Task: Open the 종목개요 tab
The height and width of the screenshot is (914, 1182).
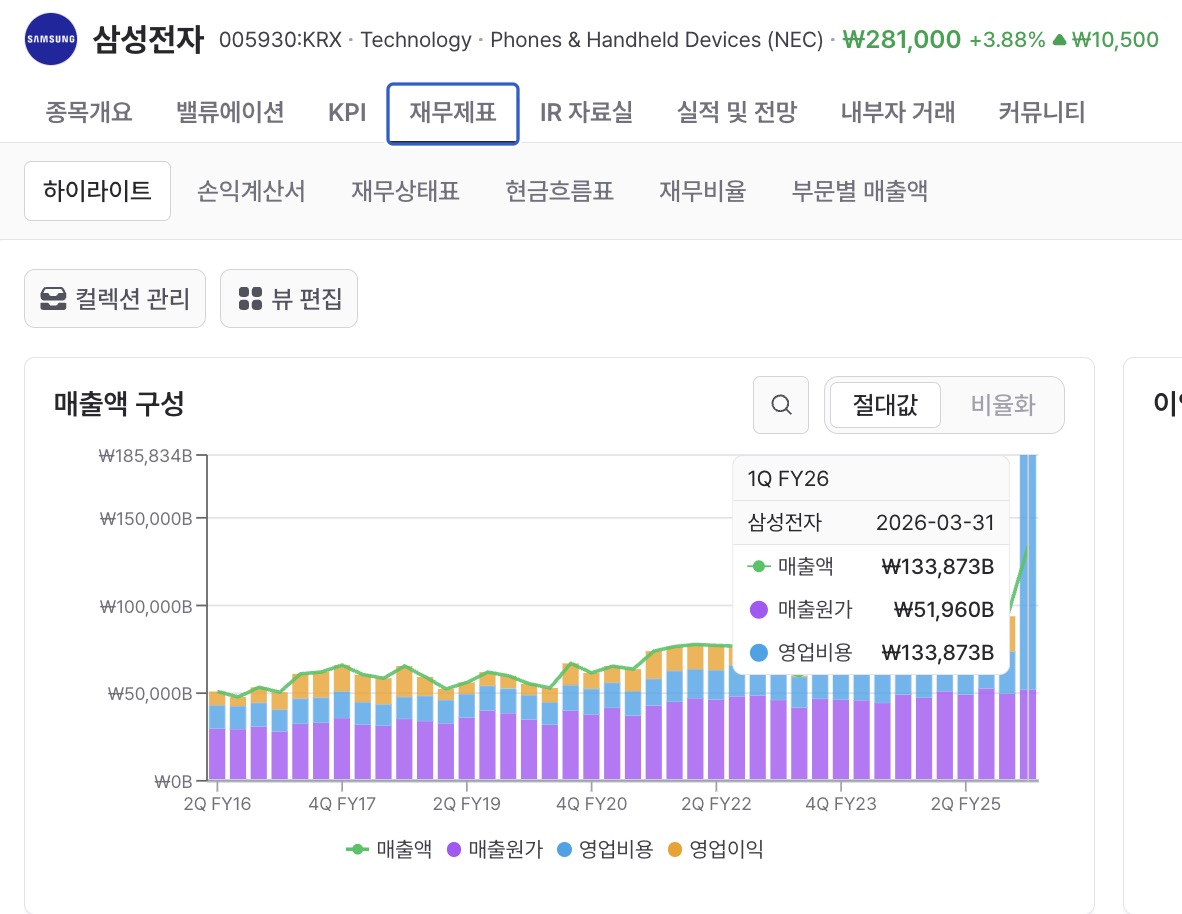Action: (88, 112)
